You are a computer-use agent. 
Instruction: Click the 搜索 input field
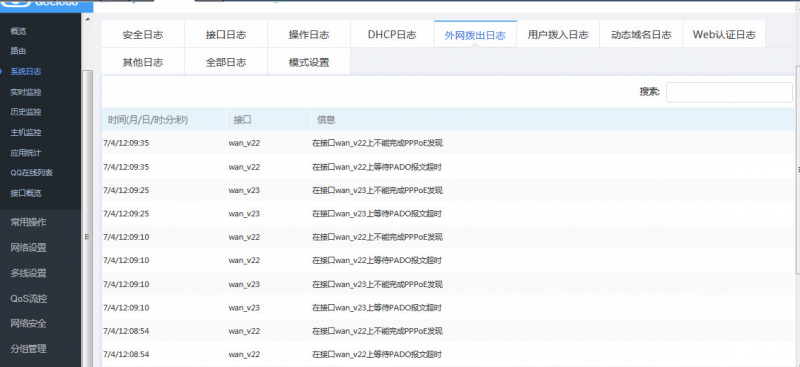729,92
